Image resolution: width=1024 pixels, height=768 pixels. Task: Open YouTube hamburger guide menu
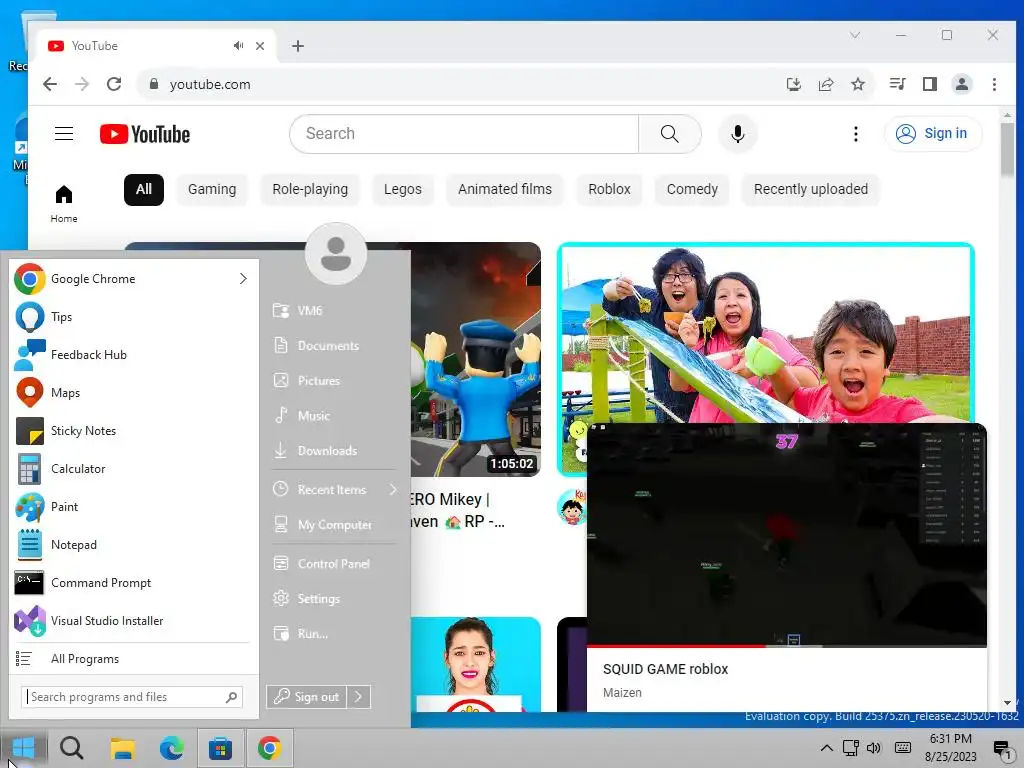pyautogui.click(x=64, y=134)
